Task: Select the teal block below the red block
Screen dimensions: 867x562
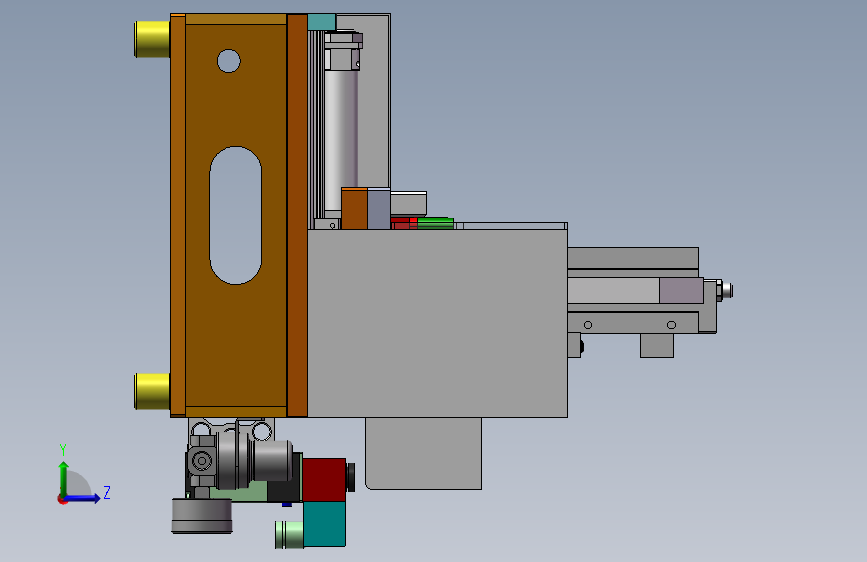Action: coord(325,524)
